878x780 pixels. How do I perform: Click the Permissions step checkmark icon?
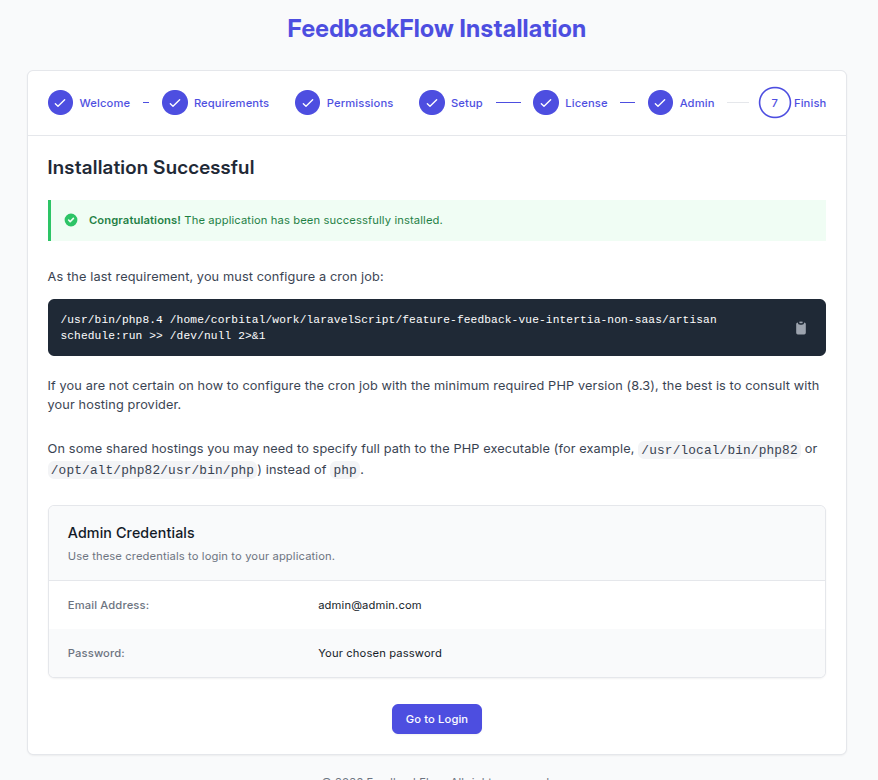coord(307,103)
